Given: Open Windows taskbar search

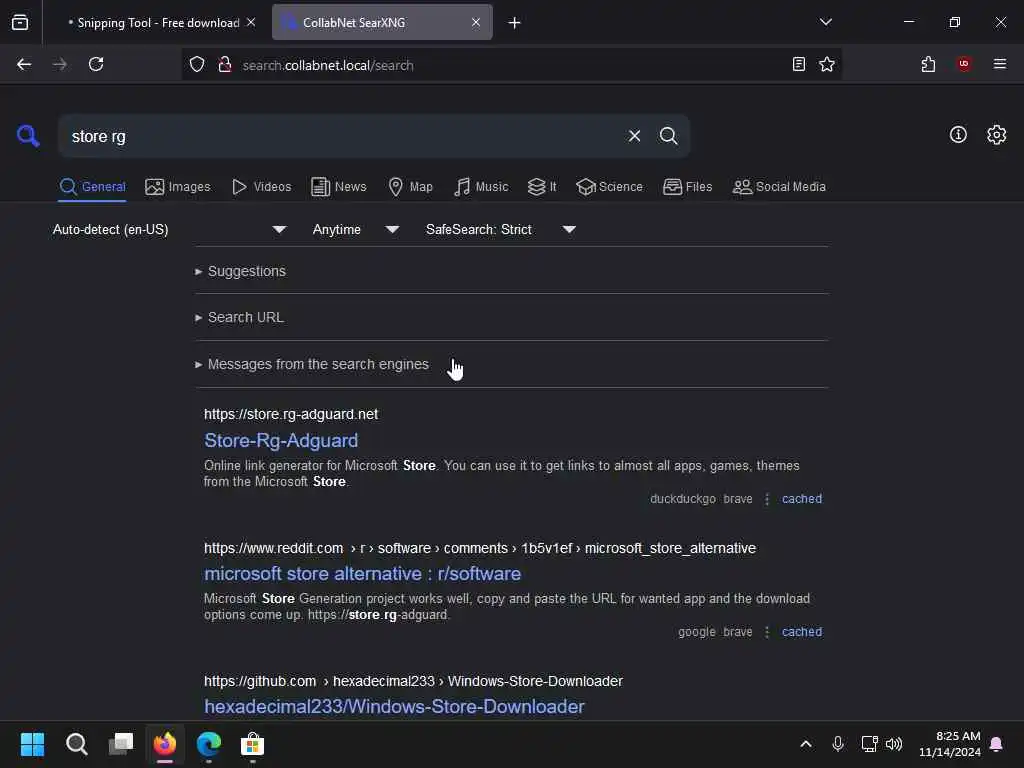Looking at the screenshot, I should click(x=76, y=744).
